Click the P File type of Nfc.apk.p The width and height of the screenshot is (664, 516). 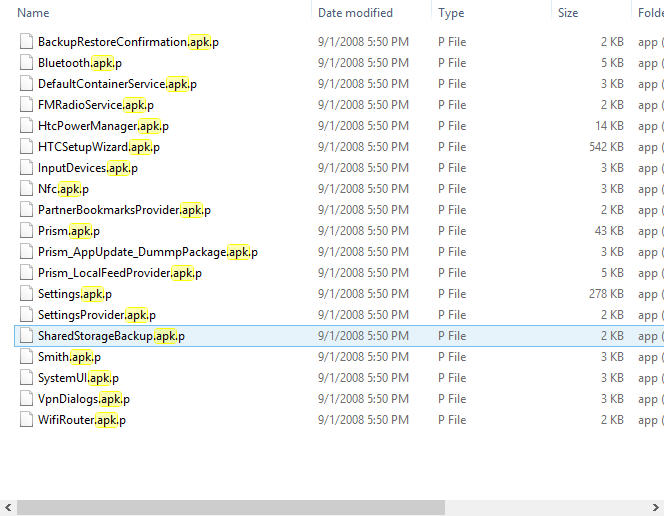coord(452,189)
